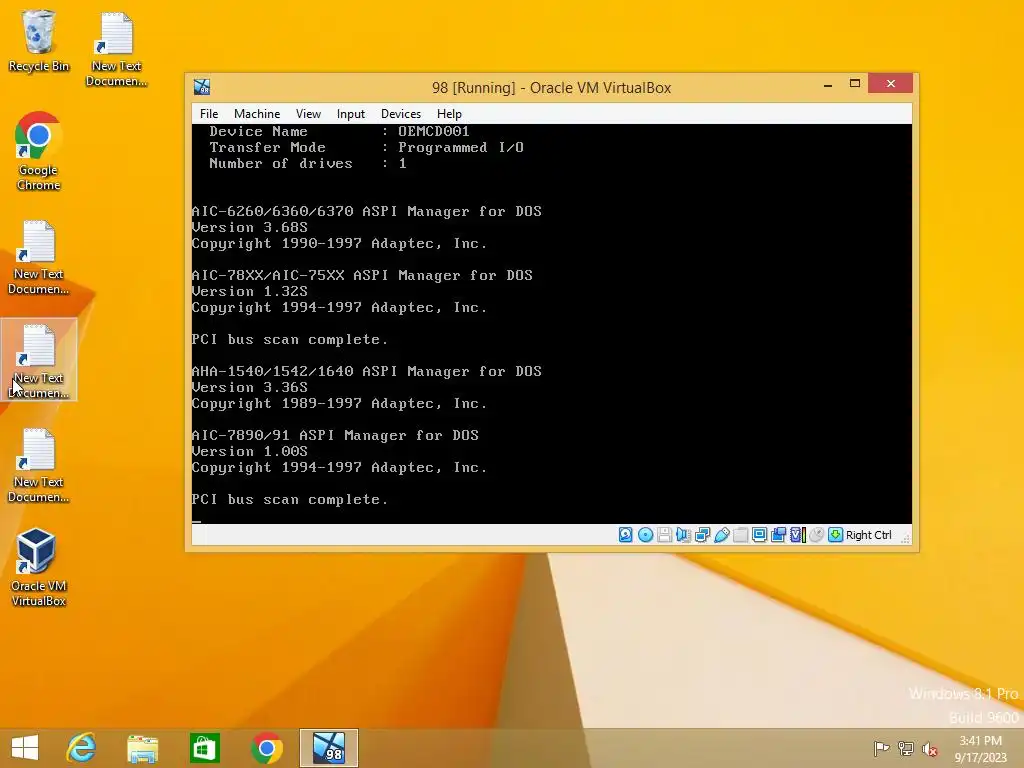
Task: Click the "Copyright 1989-1997 Adaptec, Inc." line
Action: pyautogui.click(x=340, y=404)
